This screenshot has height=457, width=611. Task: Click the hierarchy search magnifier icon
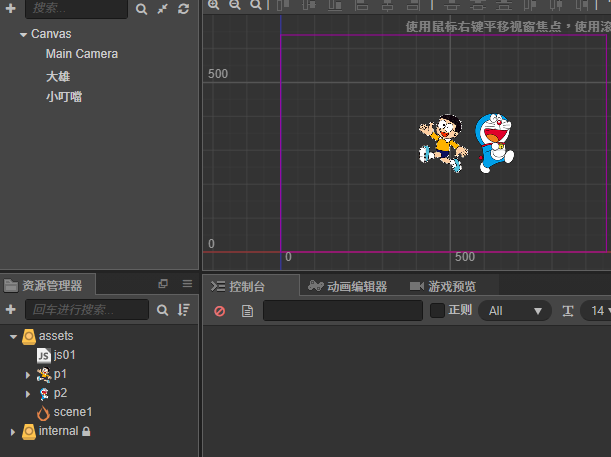point(141,9)
